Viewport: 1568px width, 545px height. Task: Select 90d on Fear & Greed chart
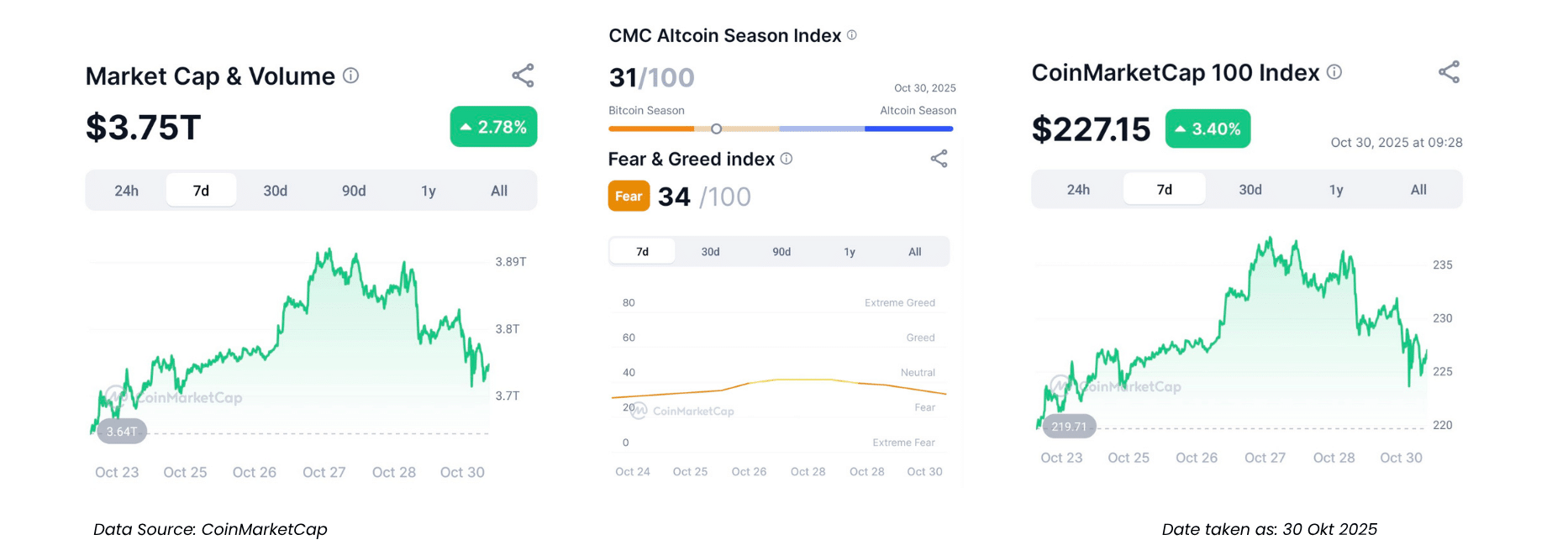click(x=781, y=252)
